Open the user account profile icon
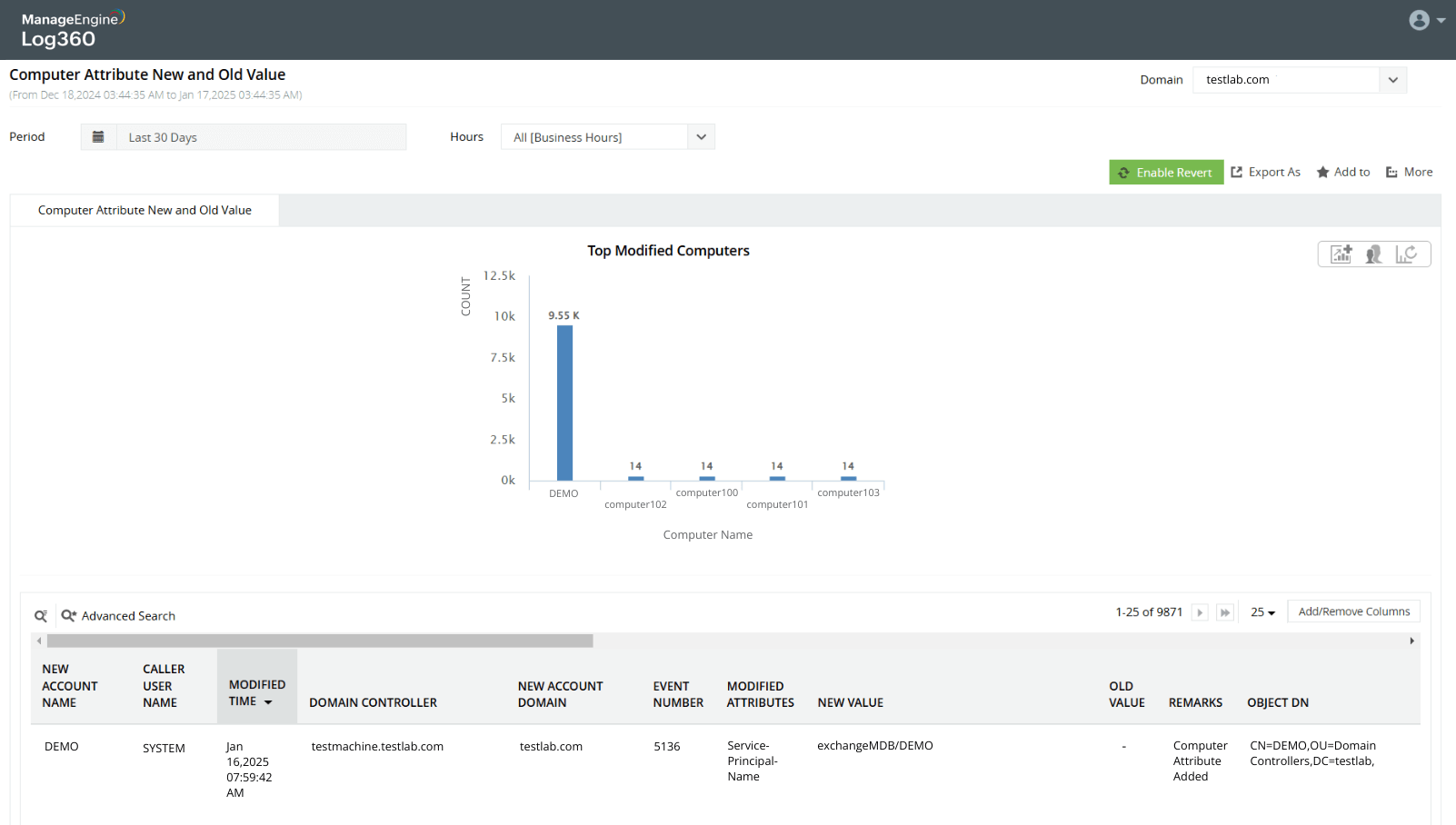This screenshot has height=825, width=1456. pos(1420,20)
